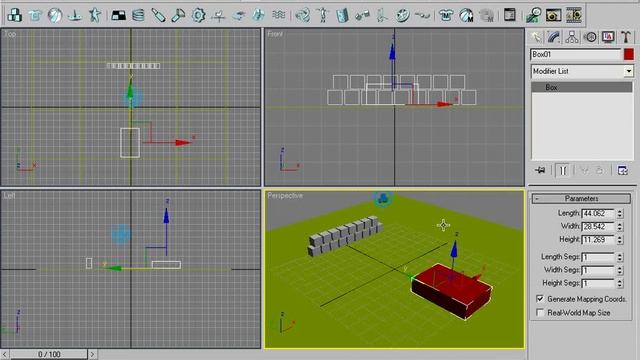Click the Length Segs value field

pos(598,257)
